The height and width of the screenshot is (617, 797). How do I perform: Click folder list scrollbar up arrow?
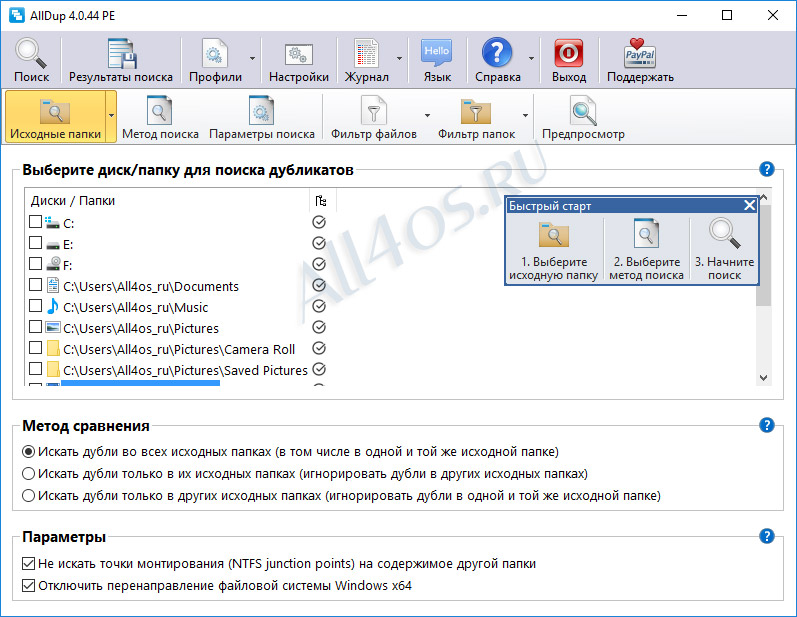click(764, 195)
